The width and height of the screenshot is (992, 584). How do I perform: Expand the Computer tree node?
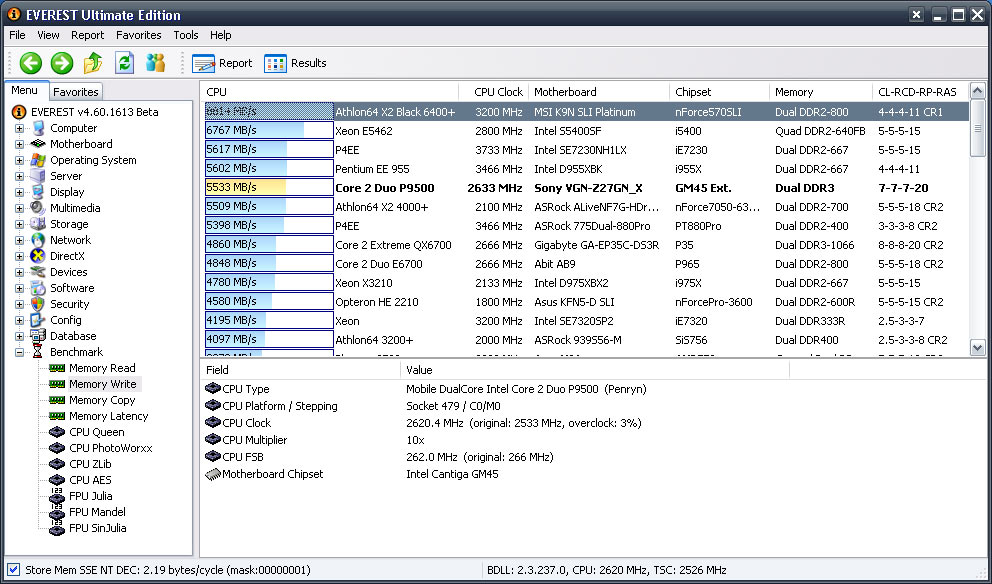(20, 128)
